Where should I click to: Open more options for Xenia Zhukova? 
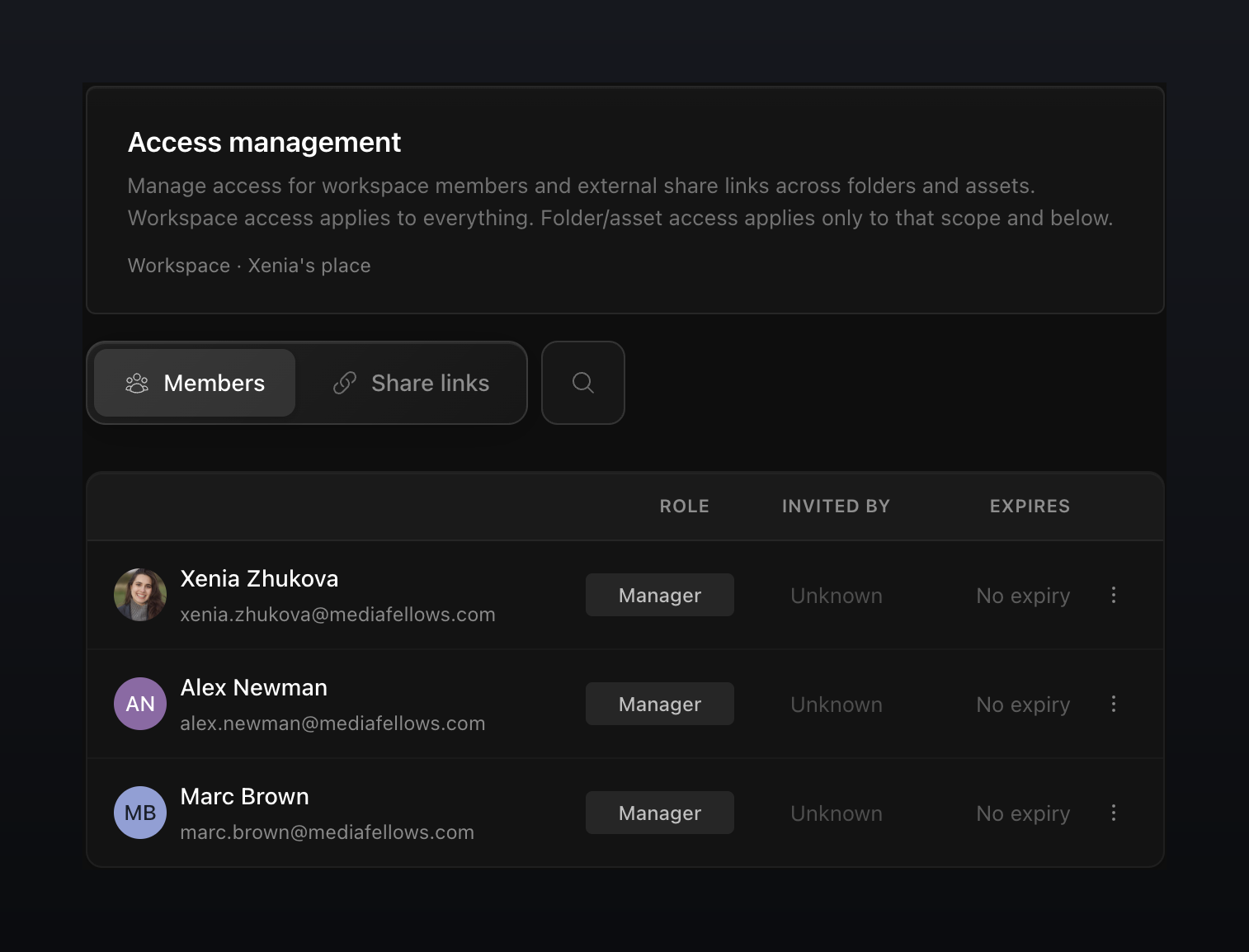(1114, 595)
